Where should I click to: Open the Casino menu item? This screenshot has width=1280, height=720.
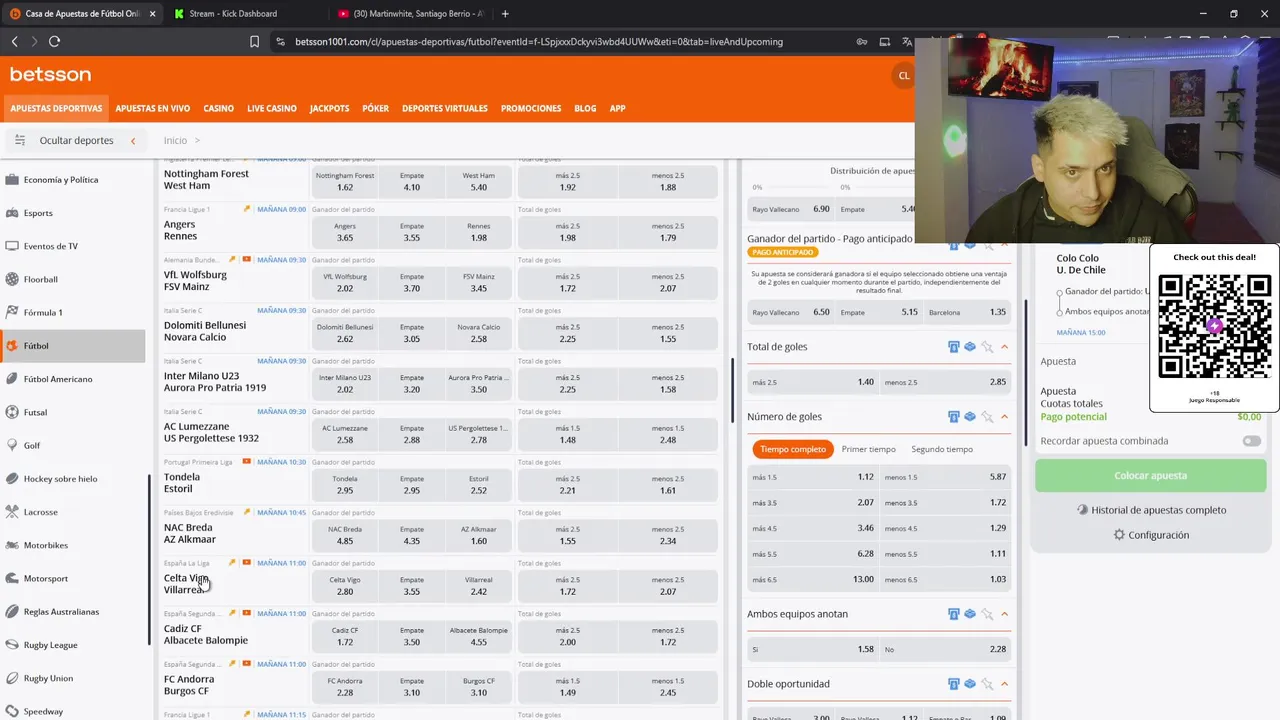point(219,108)
